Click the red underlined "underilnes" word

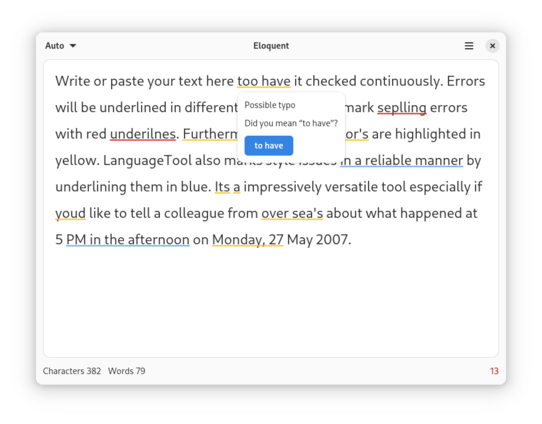(x=143, y=134)
